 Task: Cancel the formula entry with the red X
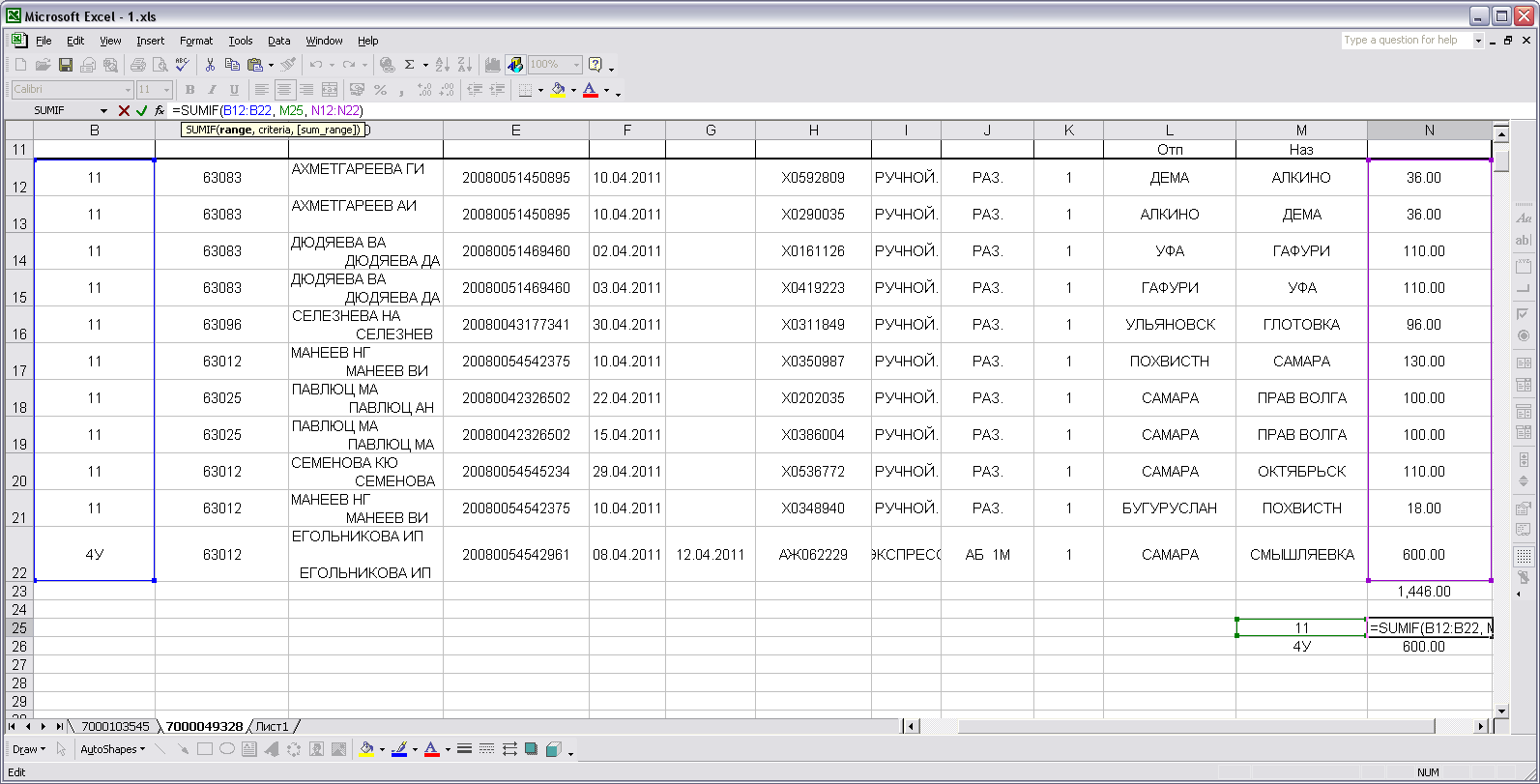tap(124, 111)
